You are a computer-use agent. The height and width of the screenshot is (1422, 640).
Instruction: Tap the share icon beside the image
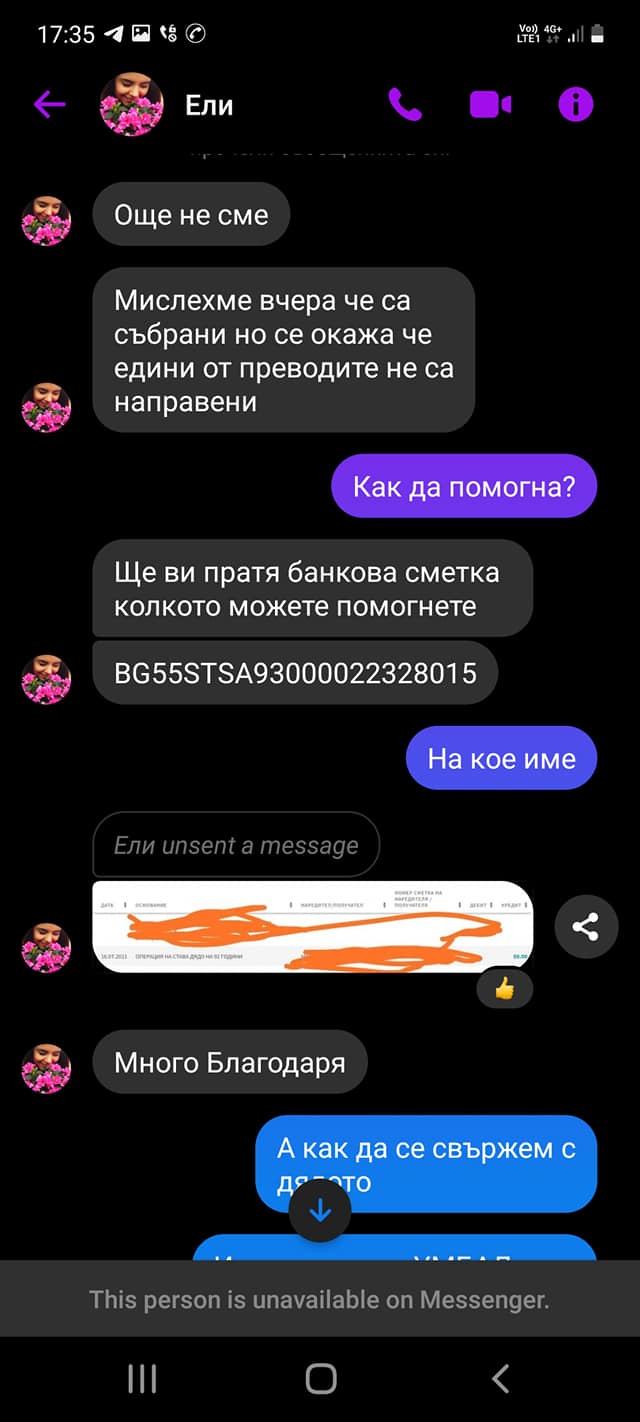(x=586, y=927)
